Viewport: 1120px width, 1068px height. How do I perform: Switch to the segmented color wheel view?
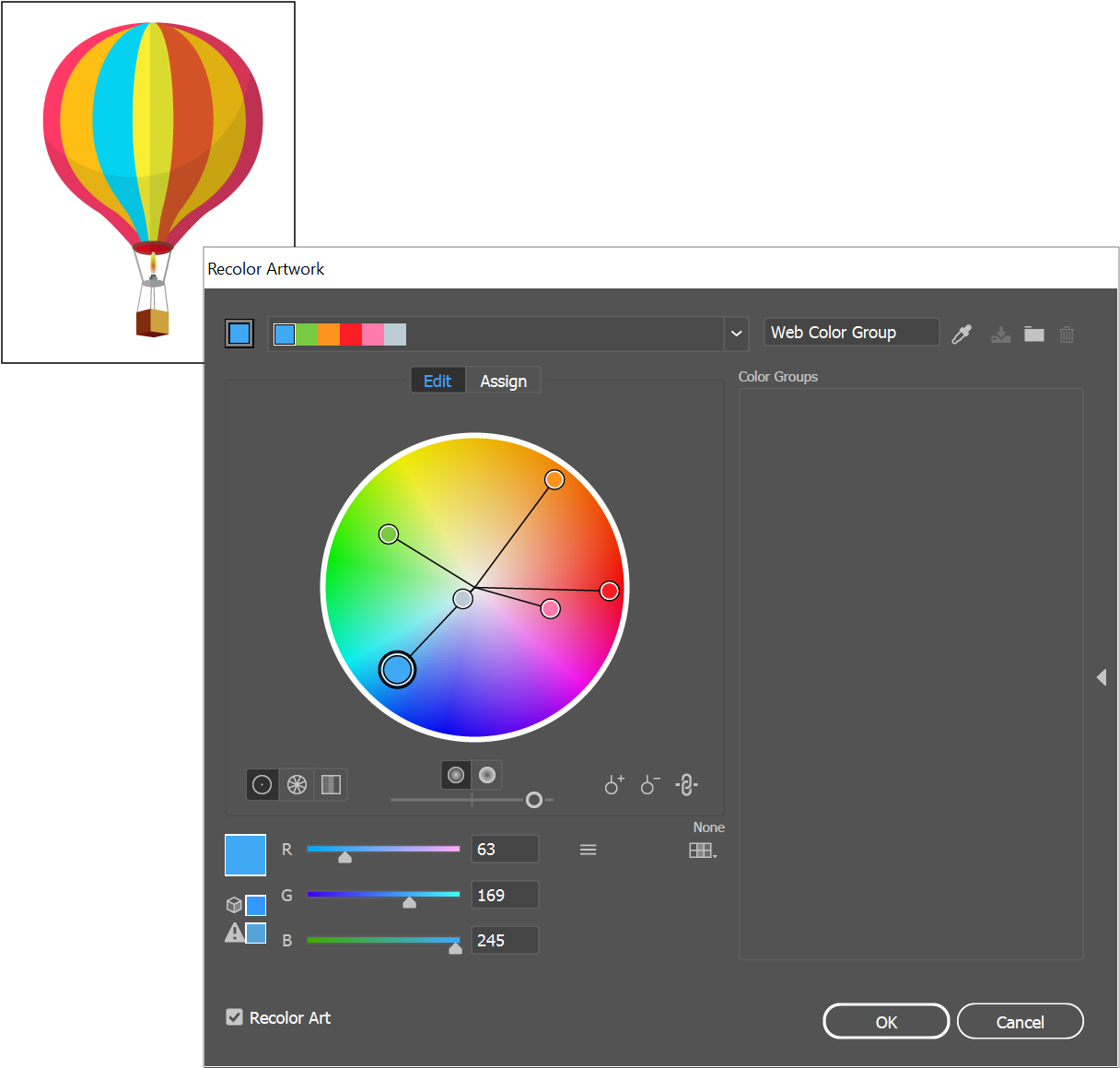coord(296,784)
